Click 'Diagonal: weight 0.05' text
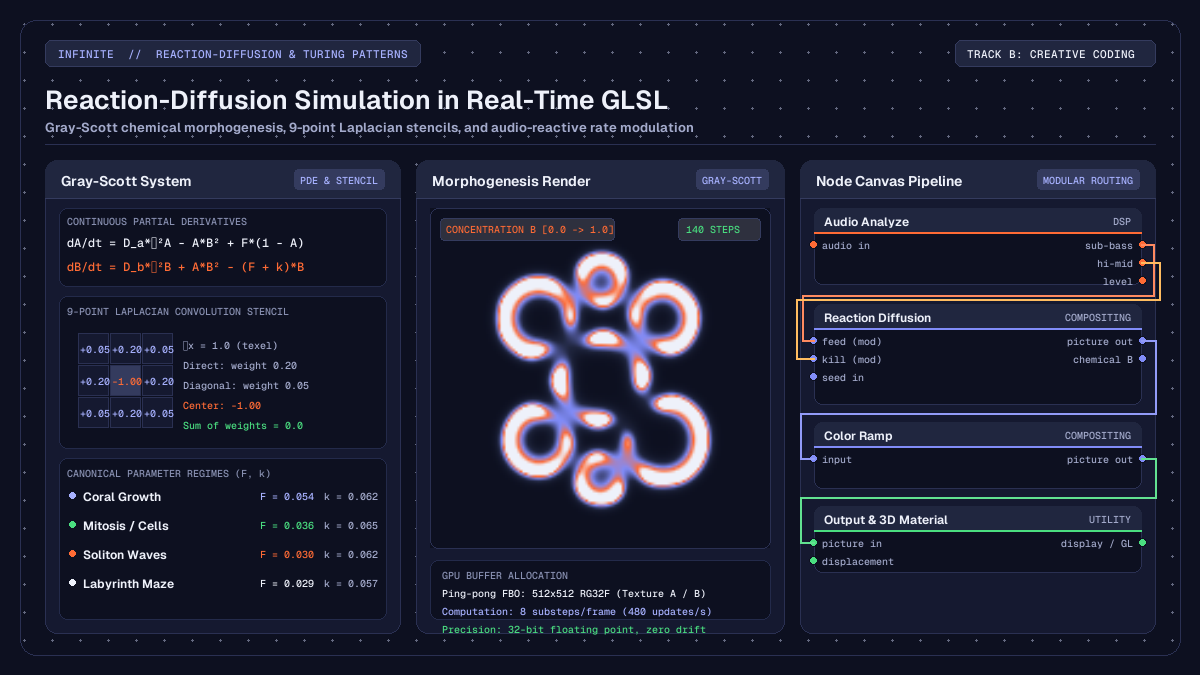 point(246,386)
